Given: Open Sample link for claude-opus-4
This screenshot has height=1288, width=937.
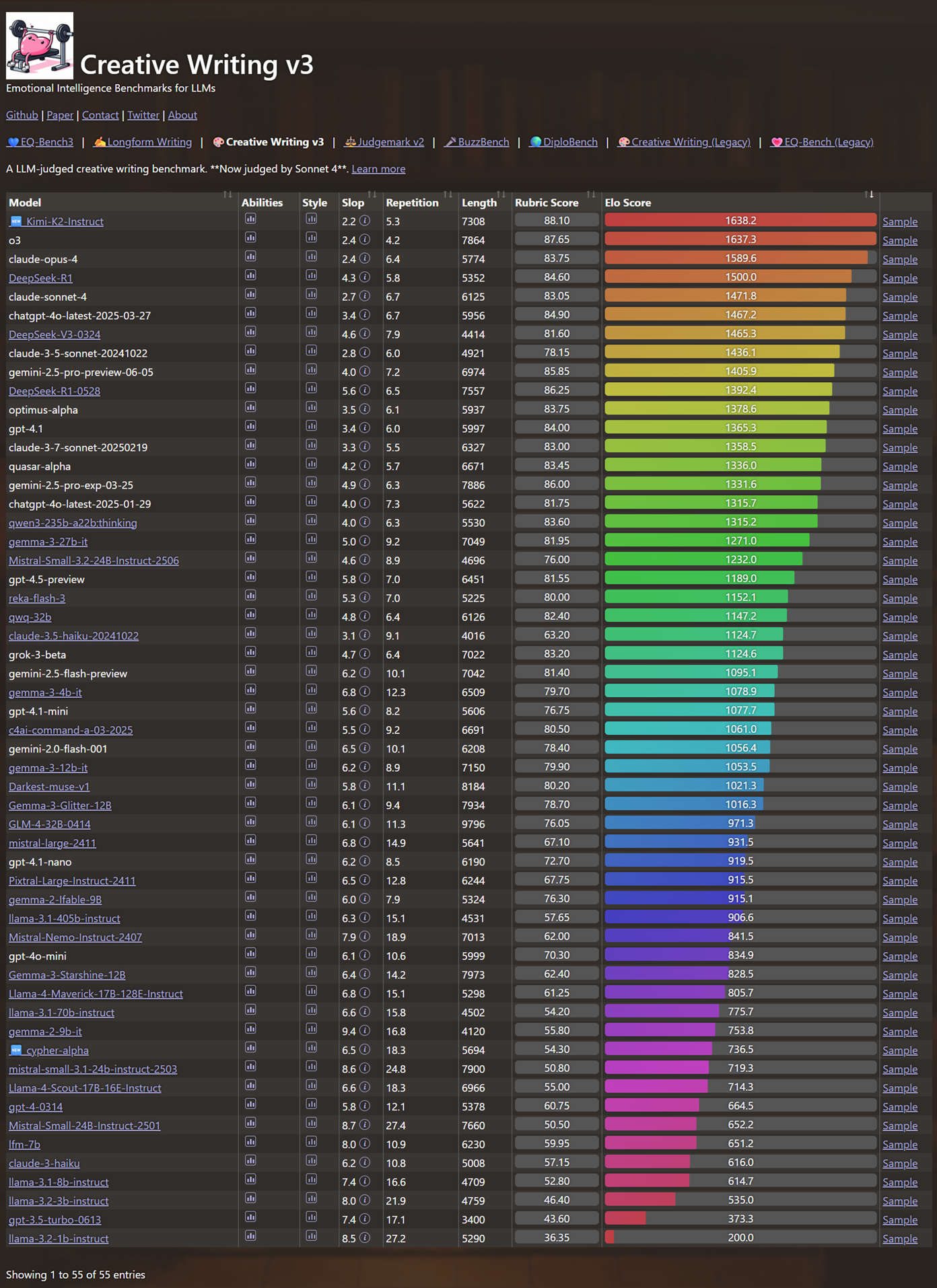Looking at the screenshot, I should coord(900,259).
